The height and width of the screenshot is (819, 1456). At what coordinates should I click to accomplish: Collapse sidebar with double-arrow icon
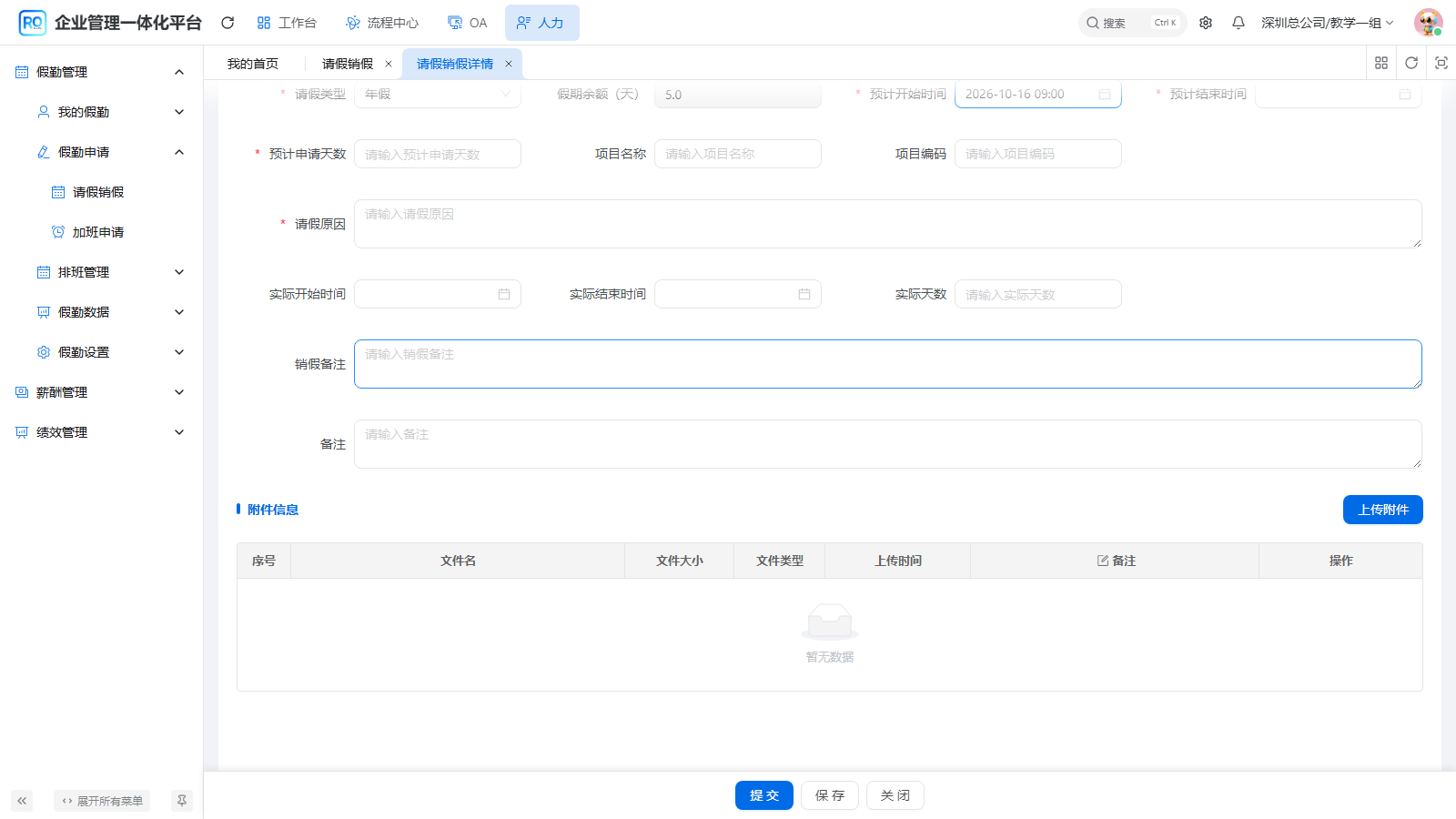pyautogui.click(x=22, y=801)
